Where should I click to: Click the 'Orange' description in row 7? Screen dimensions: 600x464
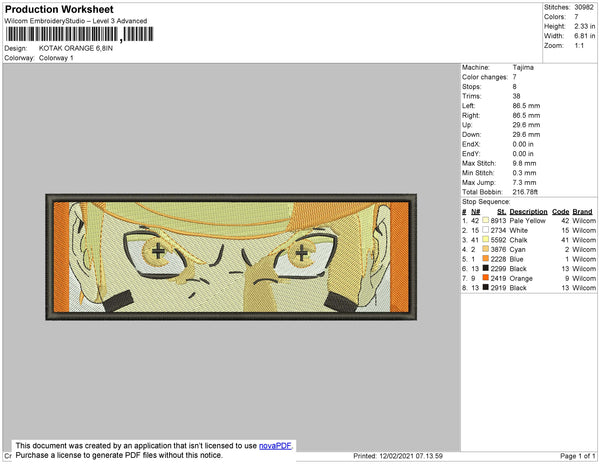521,278
